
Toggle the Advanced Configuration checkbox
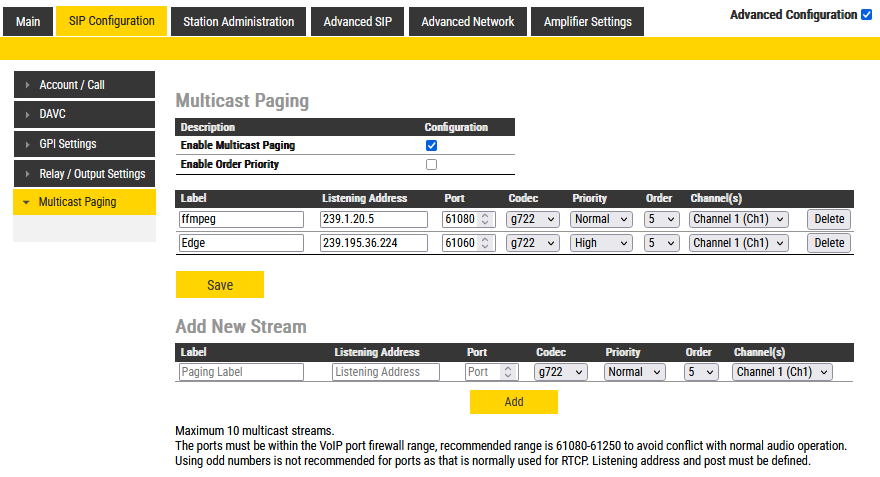click(x=866, y=15)
